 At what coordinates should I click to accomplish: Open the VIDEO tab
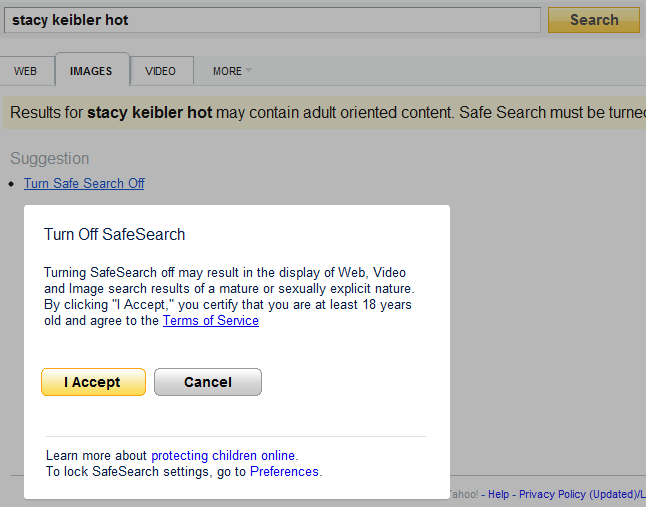pos(160,71)
